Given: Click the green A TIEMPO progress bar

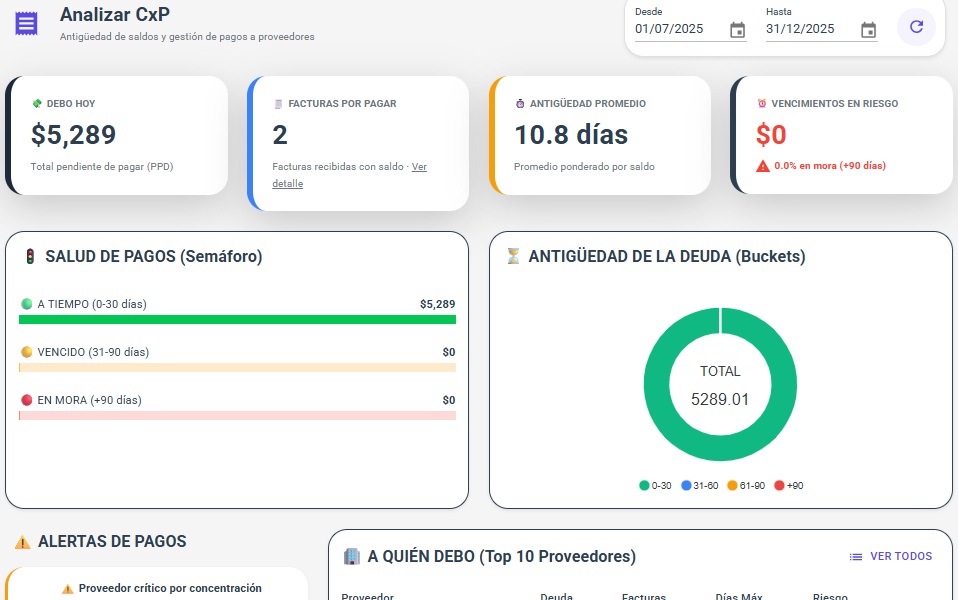Looking at the screenshot, I should (x=237, y=320).
